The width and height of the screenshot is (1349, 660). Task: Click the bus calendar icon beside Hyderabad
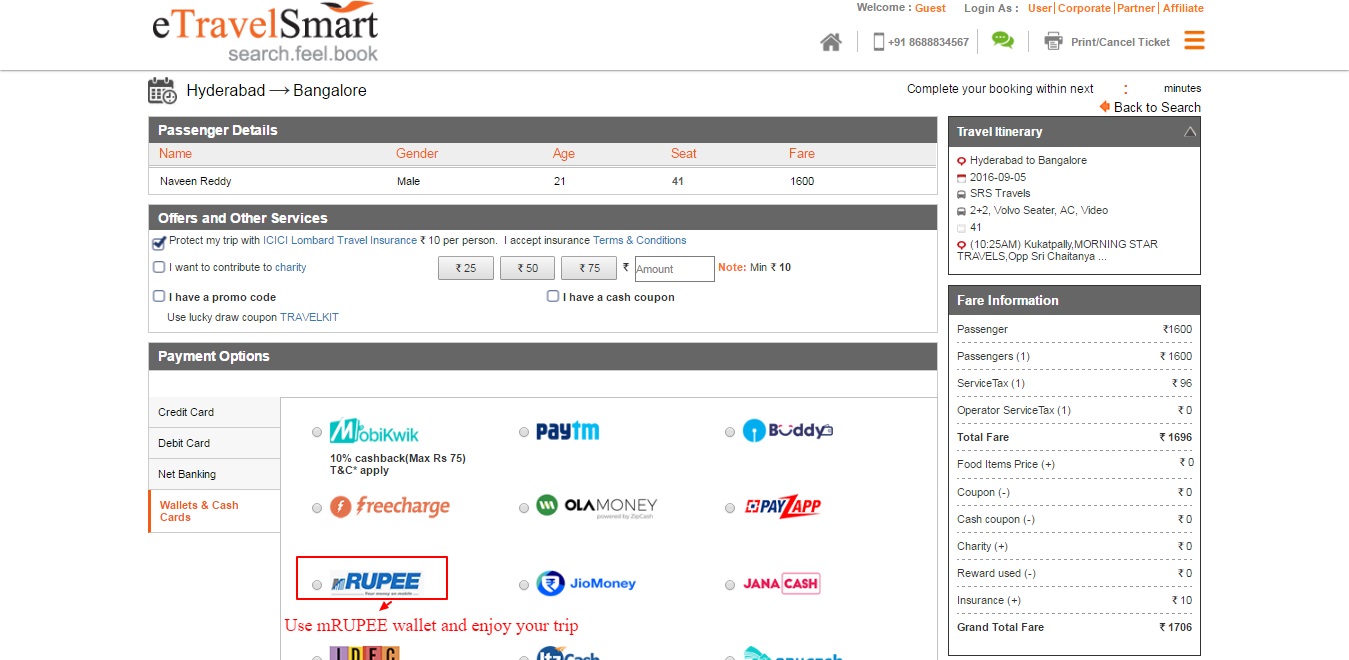tap(163, 90)
